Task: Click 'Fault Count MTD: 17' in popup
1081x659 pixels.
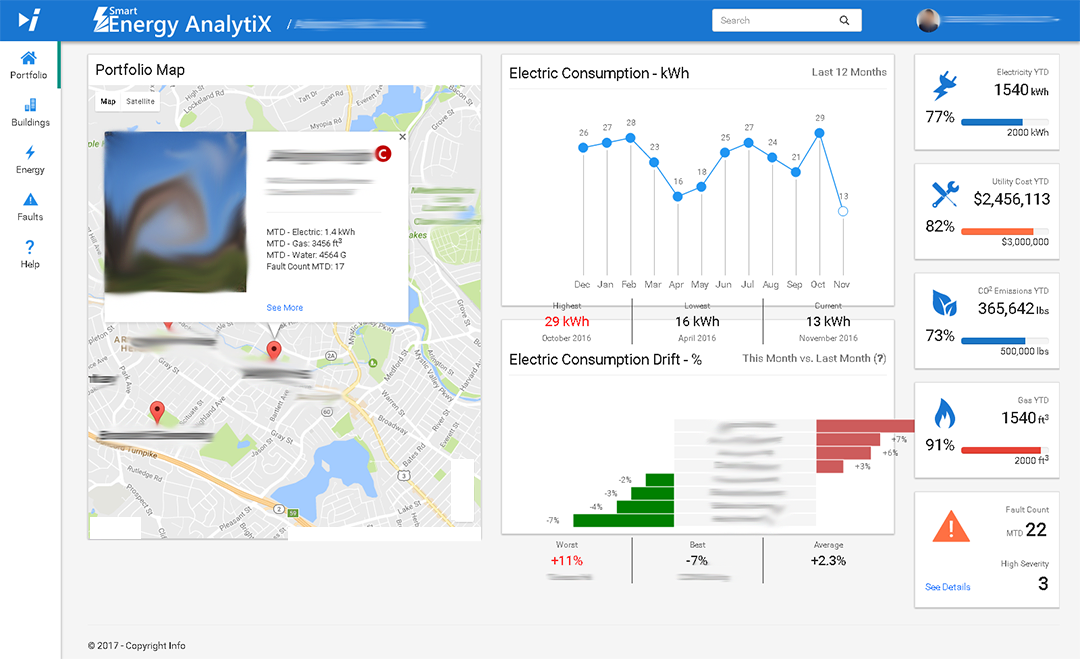Action: [305, 266]
